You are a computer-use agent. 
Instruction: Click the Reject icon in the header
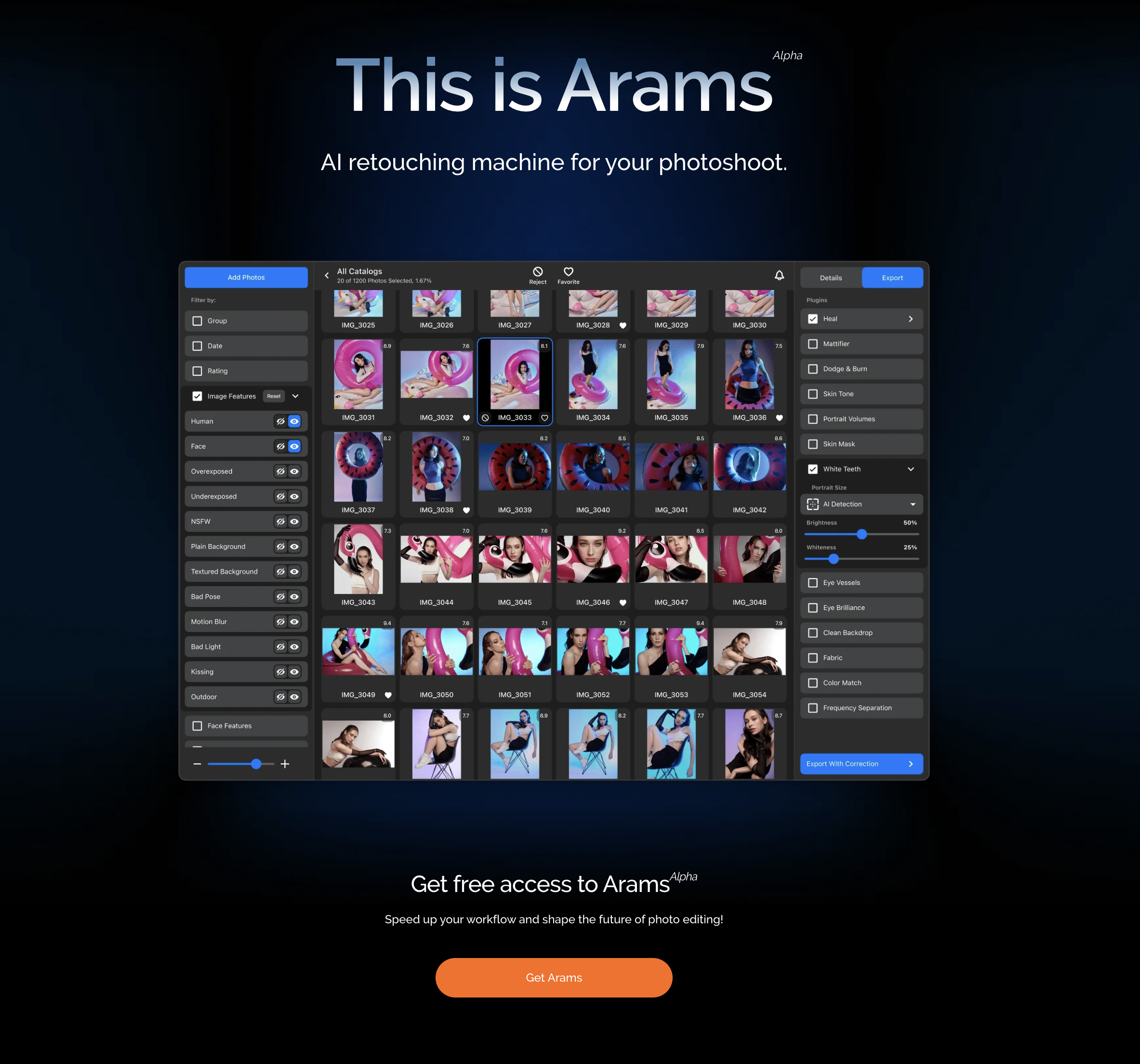tap(537, 272)
